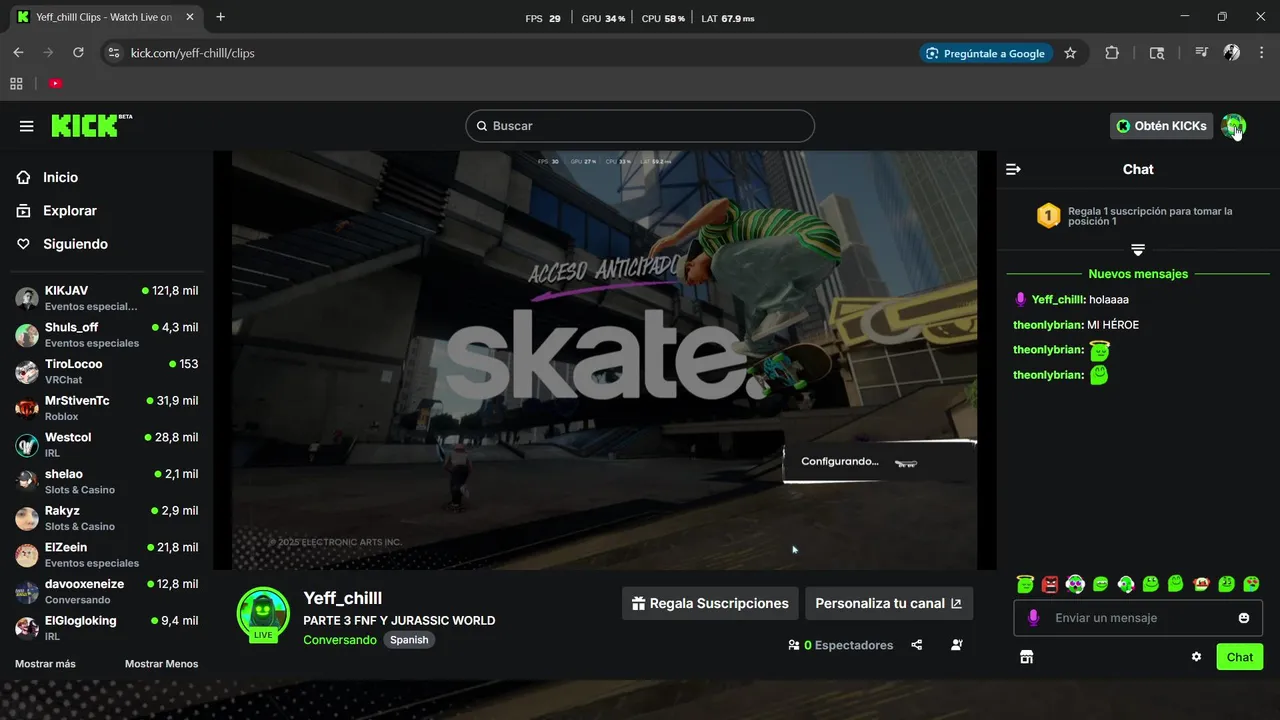Click the address bar URL
The height and width of the screenshot is (720, 1280).
193,53
